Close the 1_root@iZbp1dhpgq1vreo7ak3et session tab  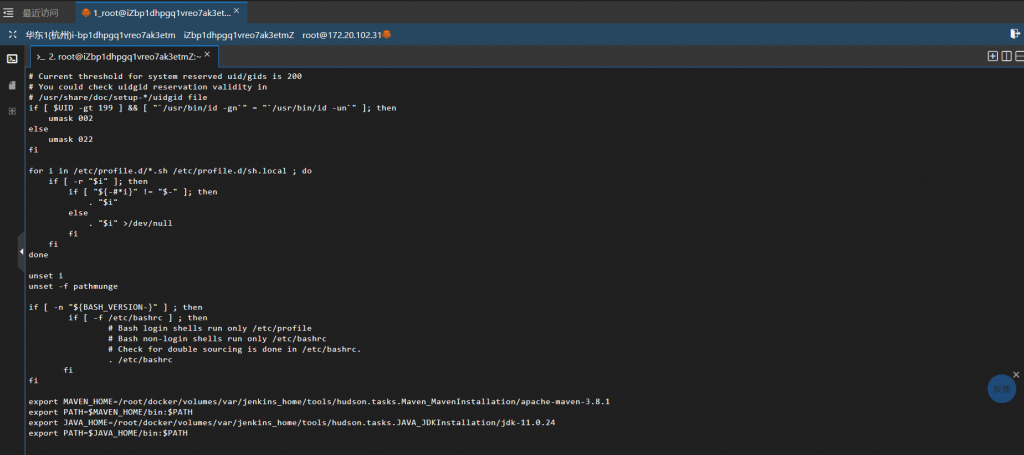pyautogui.click(x=238, y=12)
